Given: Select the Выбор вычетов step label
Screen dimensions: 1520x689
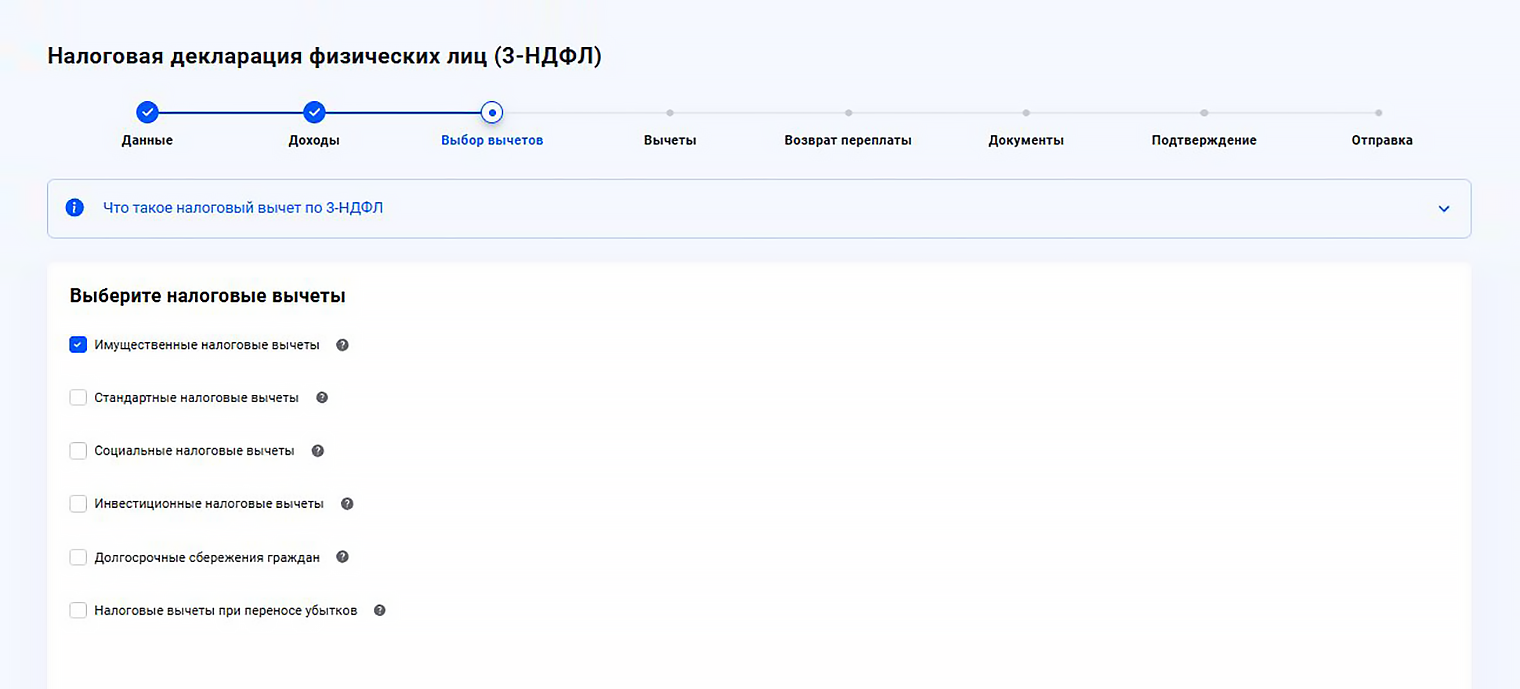Looking at the screenshot, I should coord(492,140).
